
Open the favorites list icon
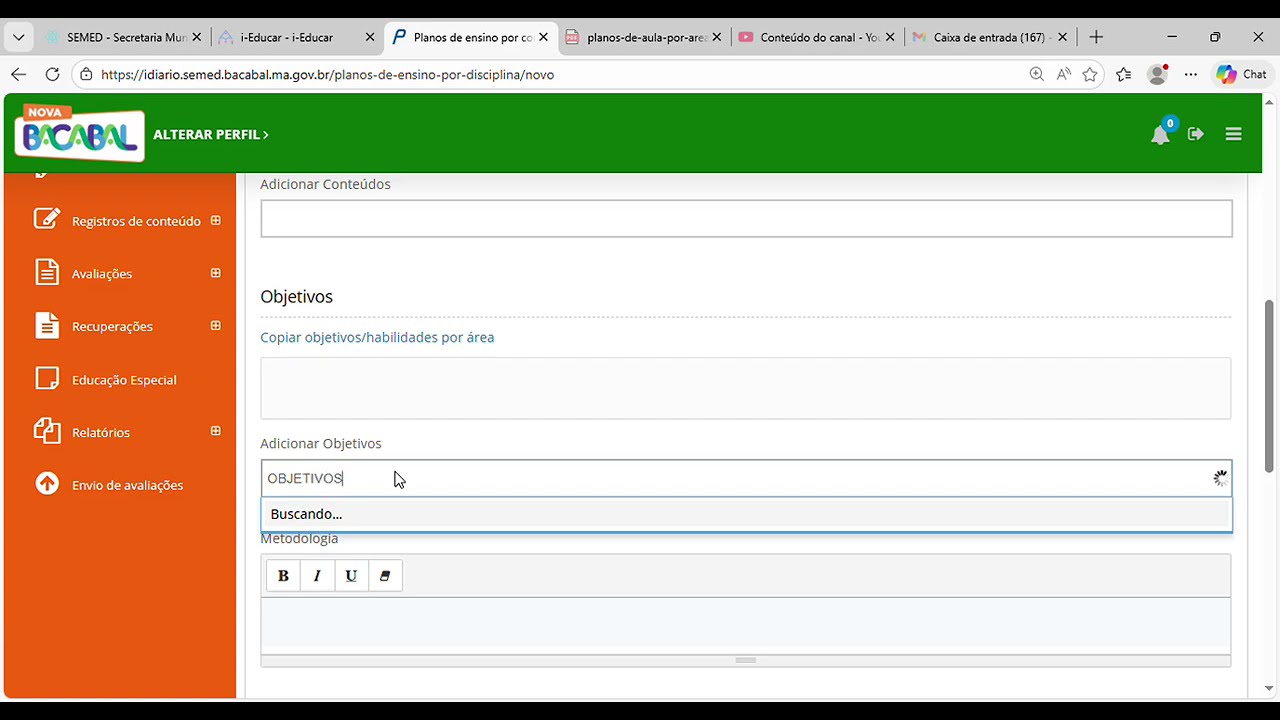click(x=1124, y=74)
